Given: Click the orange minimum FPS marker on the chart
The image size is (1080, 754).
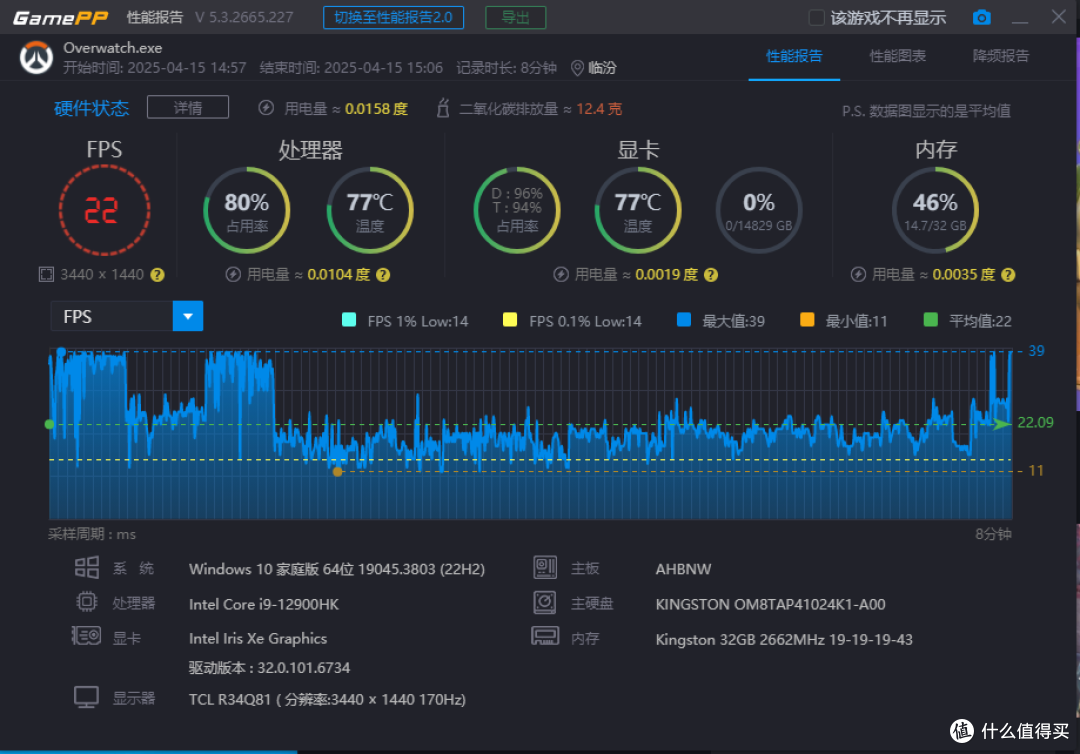Looking at the screenshot, I should pyautogui.click(x=338, y=472).
